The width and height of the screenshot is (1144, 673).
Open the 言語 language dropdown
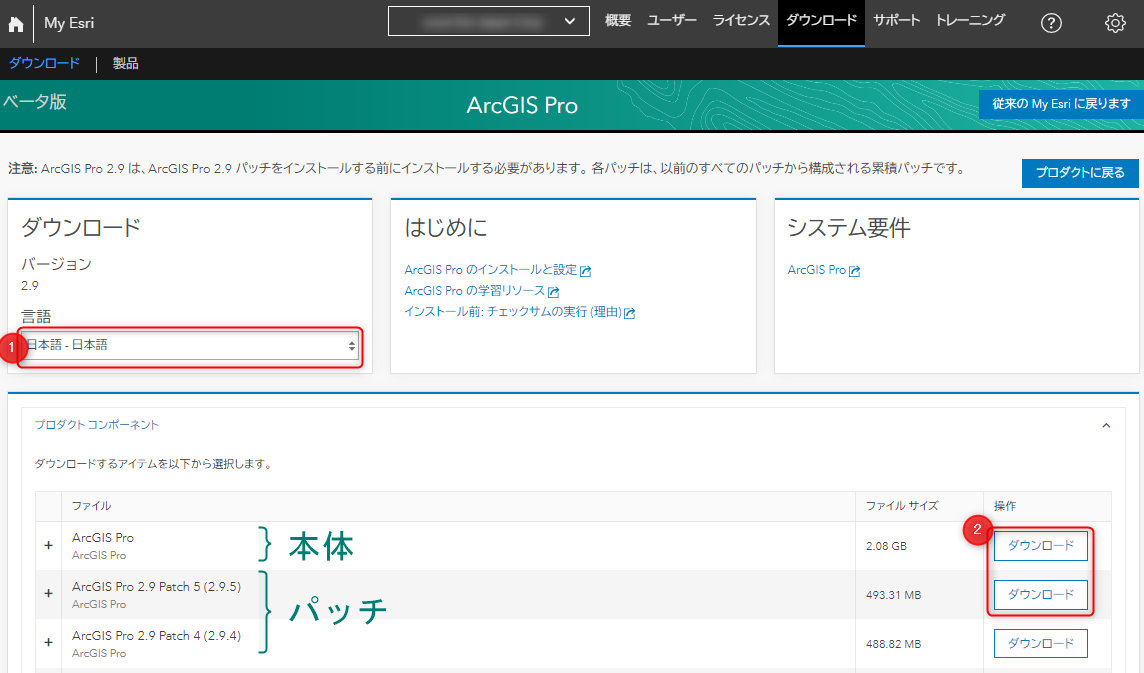(x=190, y=345)
